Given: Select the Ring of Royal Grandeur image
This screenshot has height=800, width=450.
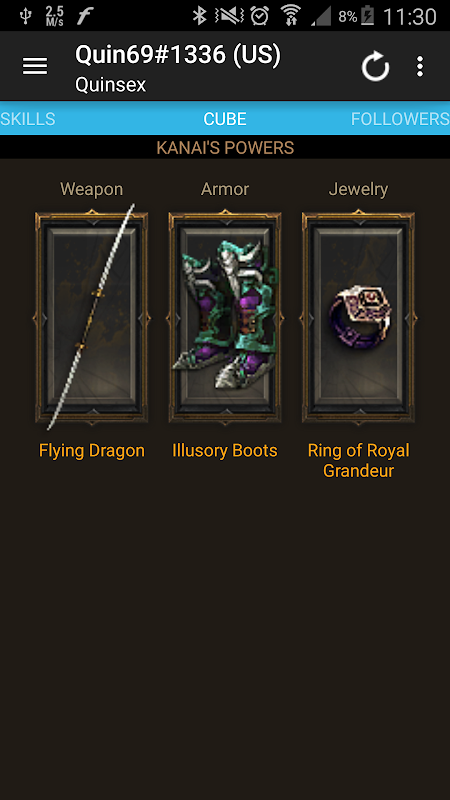Looking at the screenshot, I should click(x=358, y=317).
